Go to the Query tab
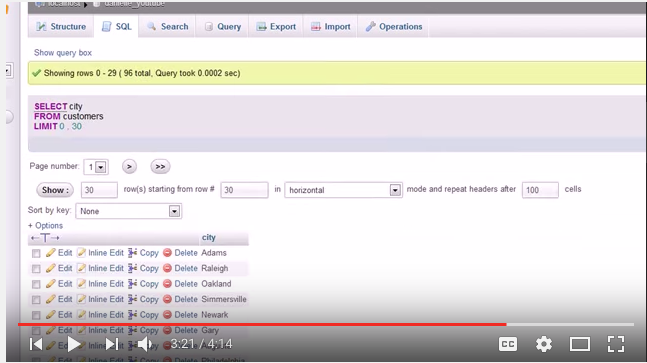Image resolution: width=647 pixels, height=363 pixels. (222, 27)
